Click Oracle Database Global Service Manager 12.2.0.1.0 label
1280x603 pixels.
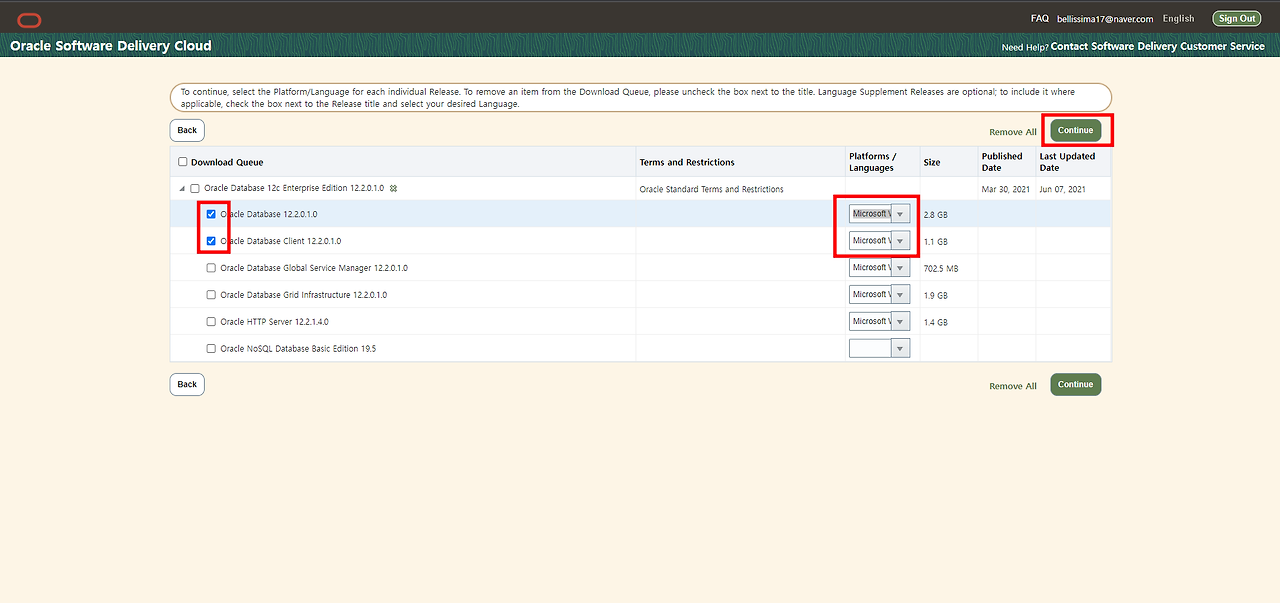[x=314, y=268]
